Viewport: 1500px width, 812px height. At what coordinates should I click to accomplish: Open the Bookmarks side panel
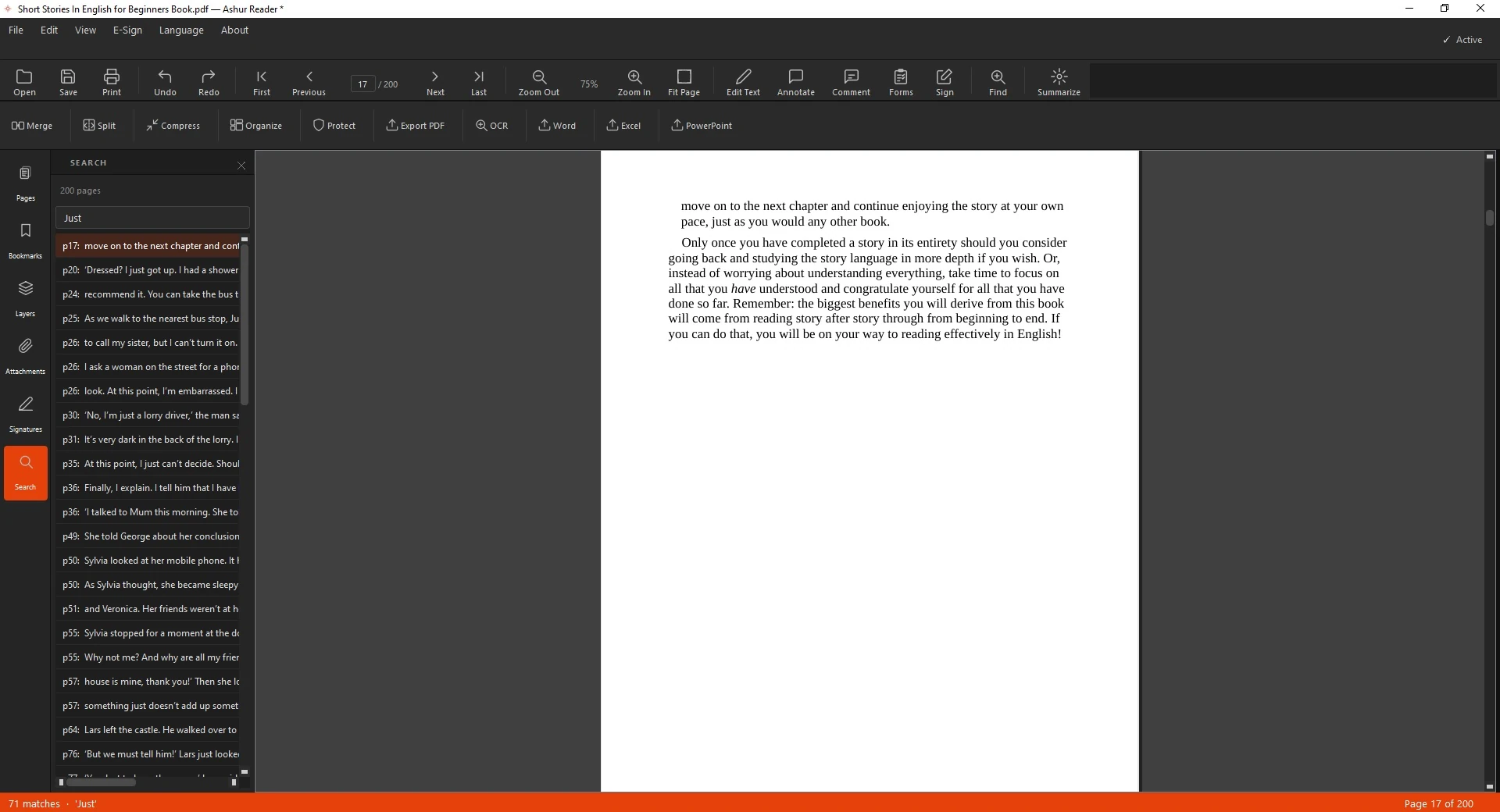click(x=25, y=240)
